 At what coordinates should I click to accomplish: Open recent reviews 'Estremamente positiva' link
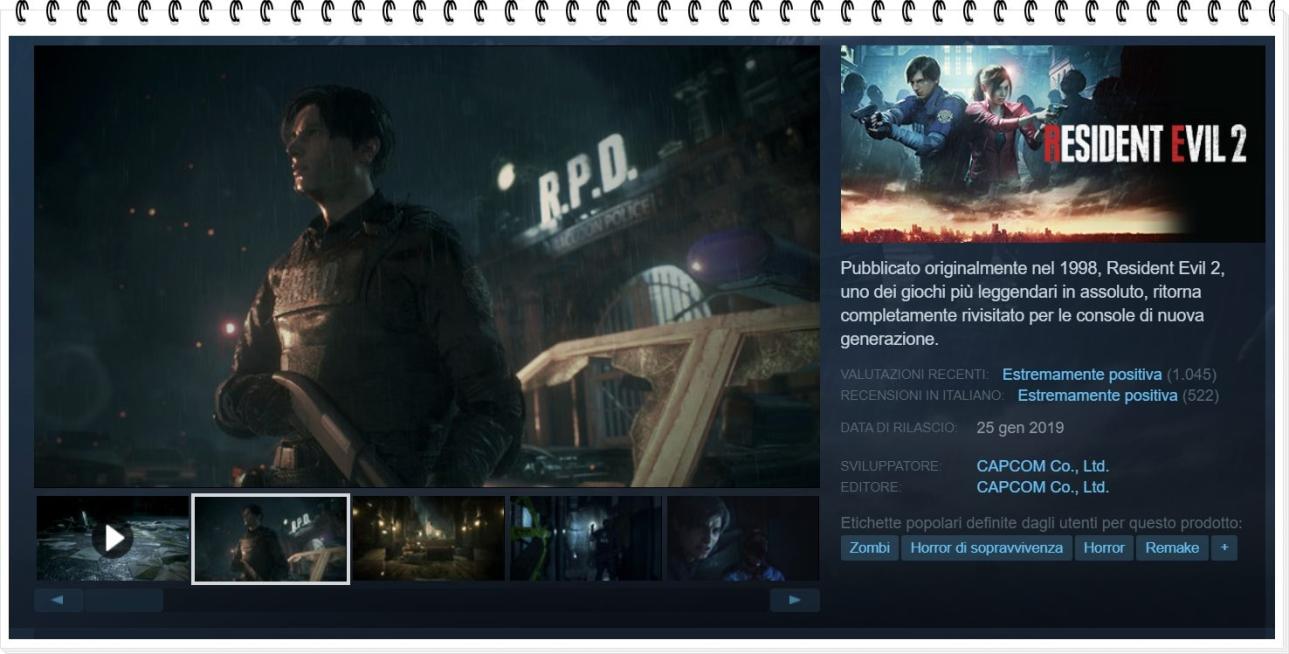click(x=1082, y=375)
